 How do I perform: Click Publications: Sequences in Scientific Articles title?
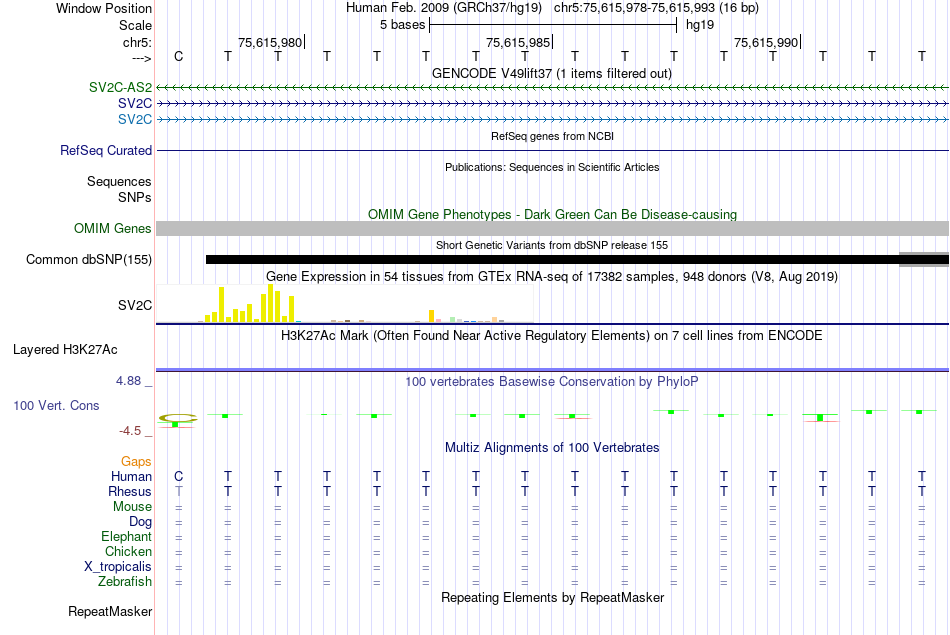pyautogui.click(x=552, y=167)
